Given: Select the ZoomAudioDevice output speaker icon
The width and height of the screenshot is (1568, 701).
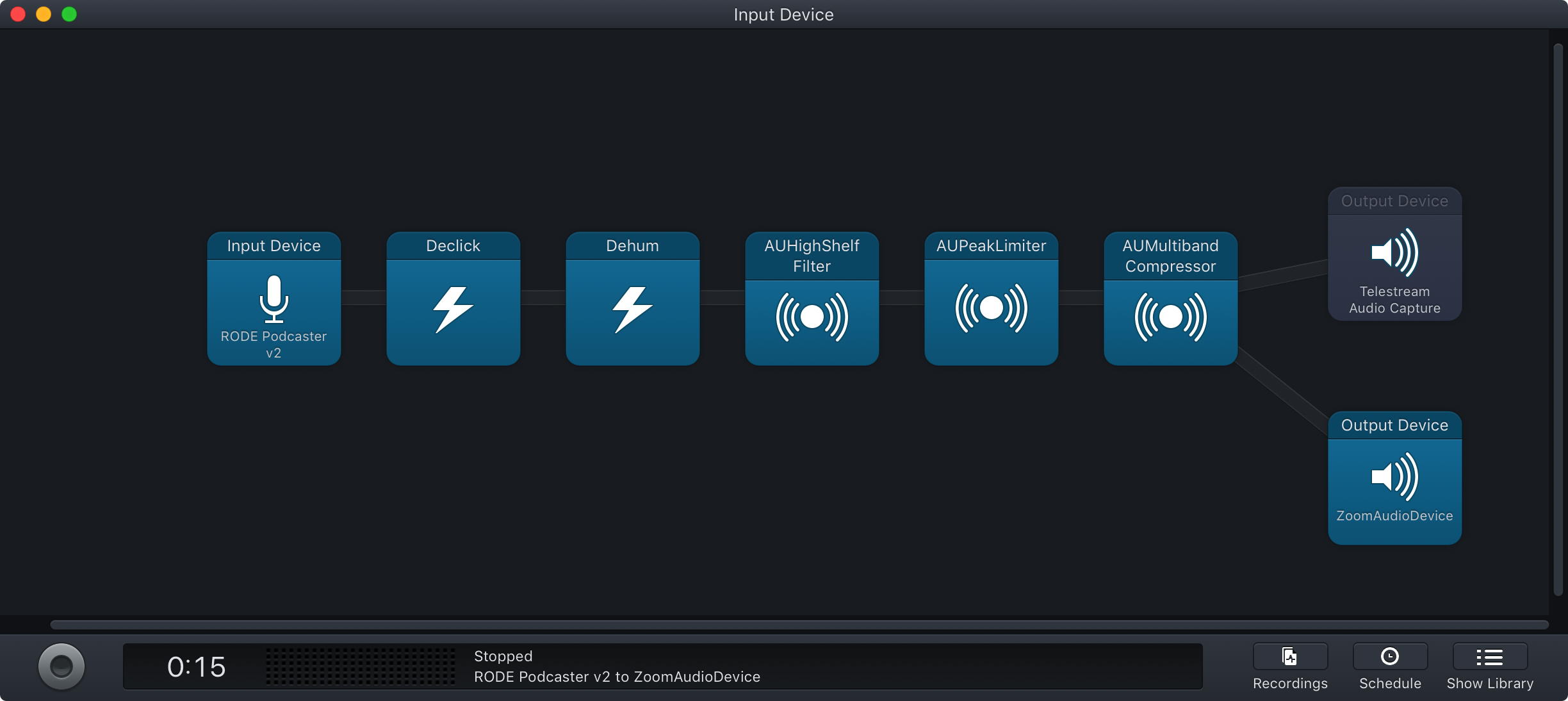Looking at the screenshot, I should [1394, 477].
